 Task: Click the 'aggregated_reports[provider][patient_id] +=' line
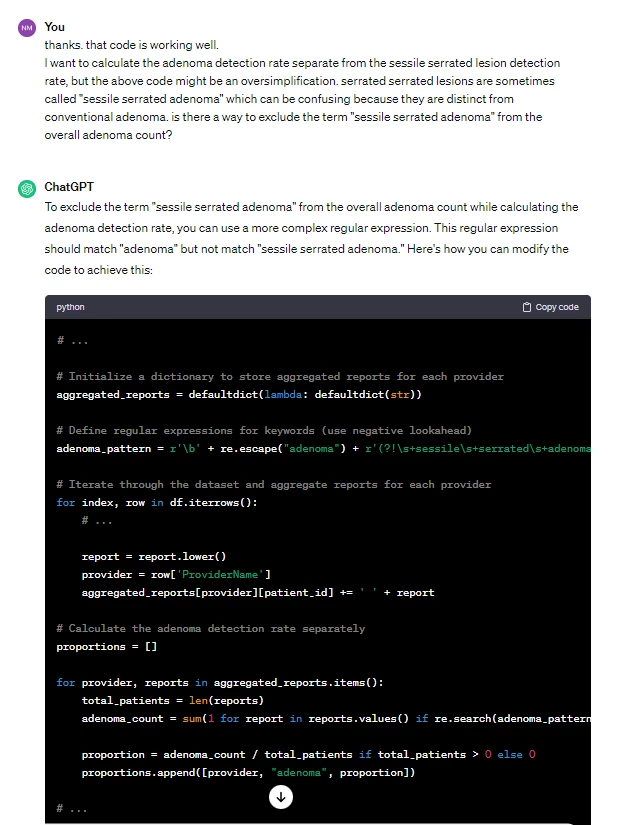click(x=258, y=592)
